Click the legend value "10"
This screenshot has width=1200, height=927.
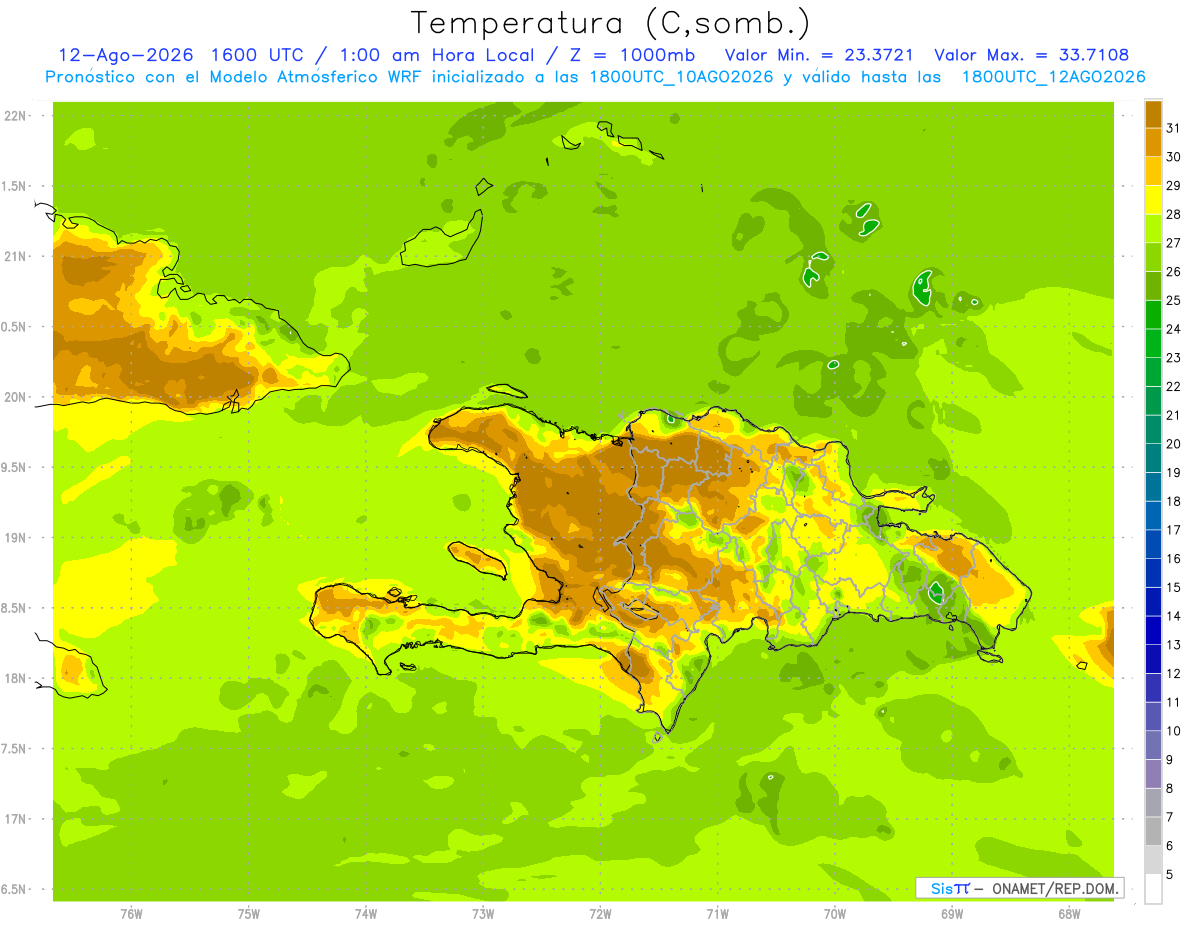click(x=1173, y=731)
